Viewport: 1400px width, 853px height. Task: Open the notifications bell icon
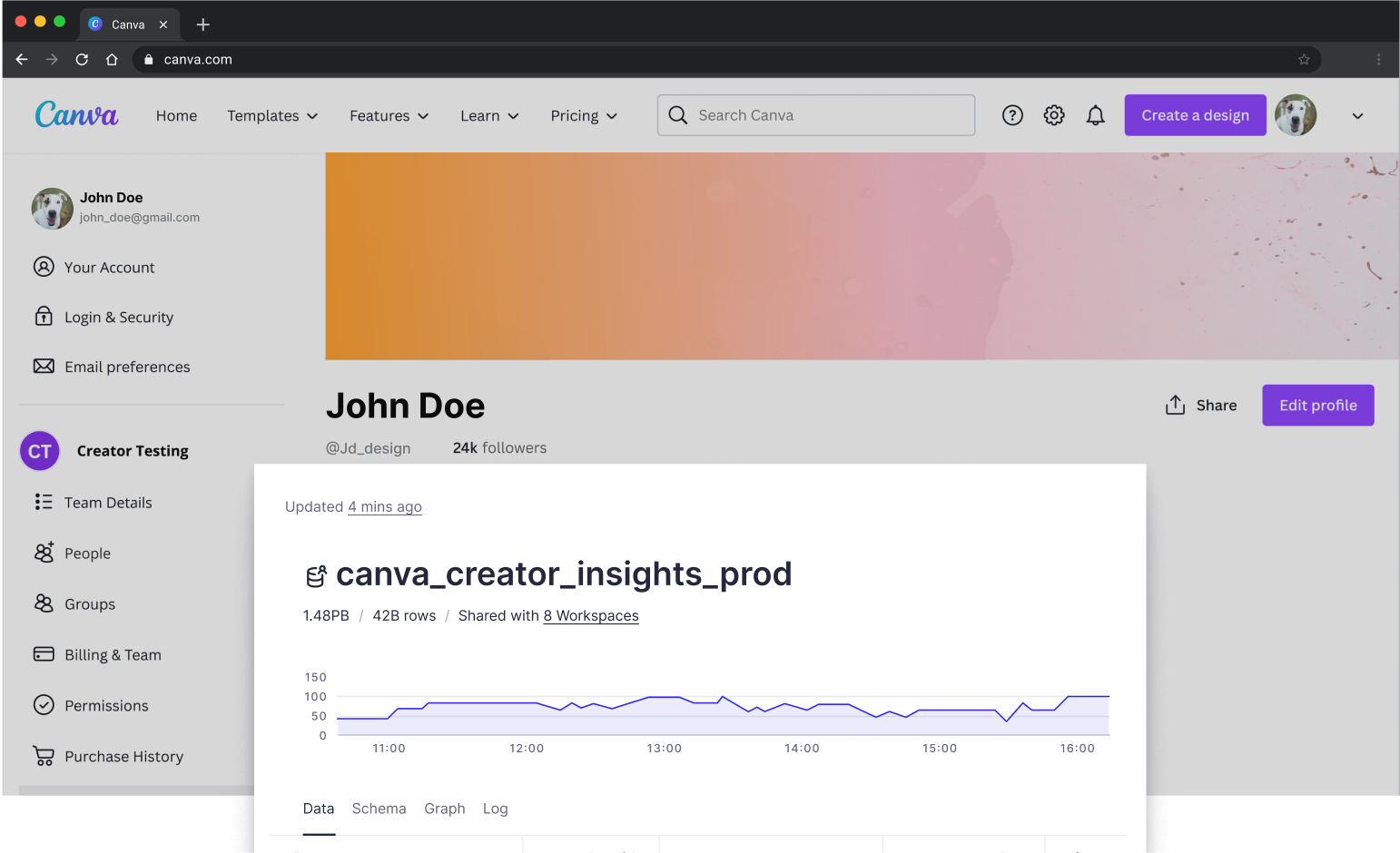(1096, 115)
